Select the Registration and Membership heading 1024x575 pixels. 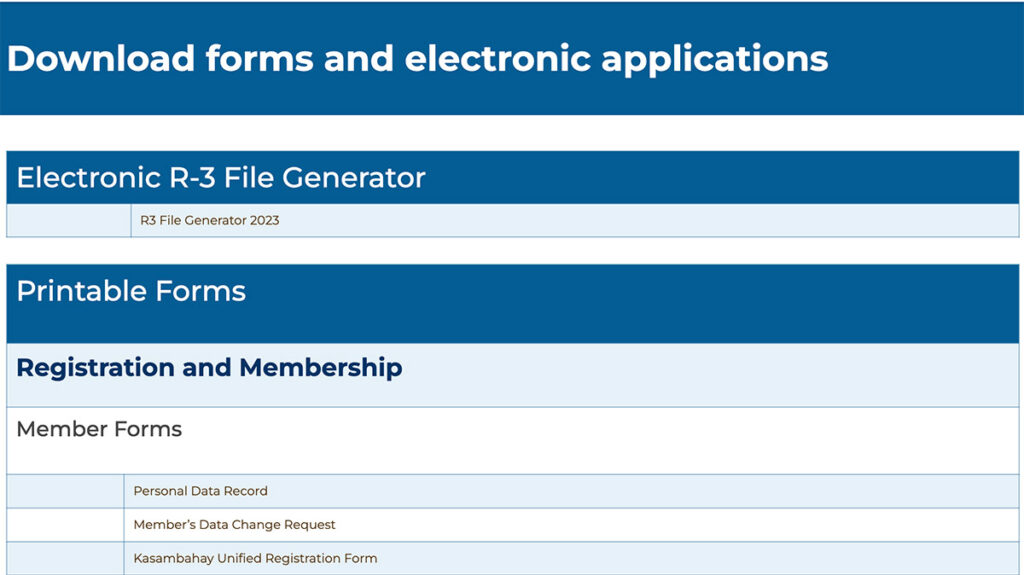pyautogui.click(x=209, y=368)
